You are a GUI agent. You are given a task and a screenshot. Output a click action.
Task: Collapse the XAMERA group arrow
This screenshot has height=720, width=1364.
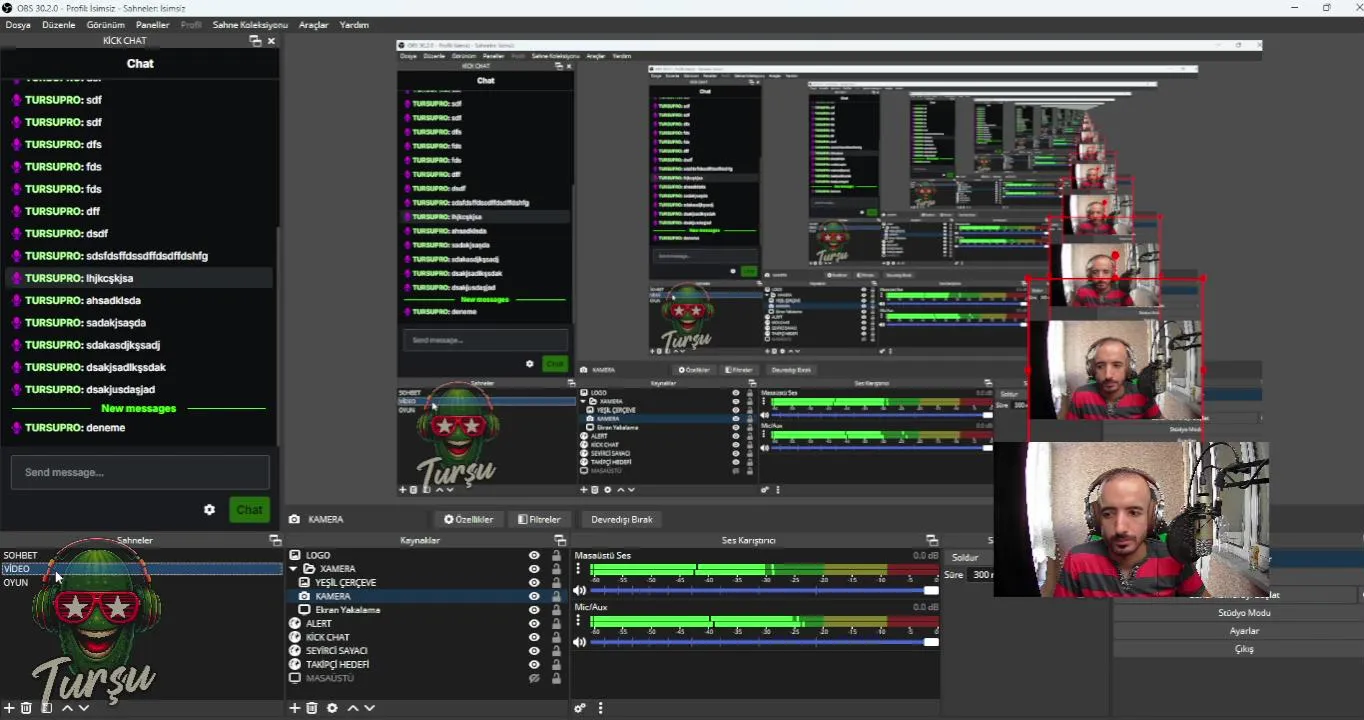click(295, 569)
